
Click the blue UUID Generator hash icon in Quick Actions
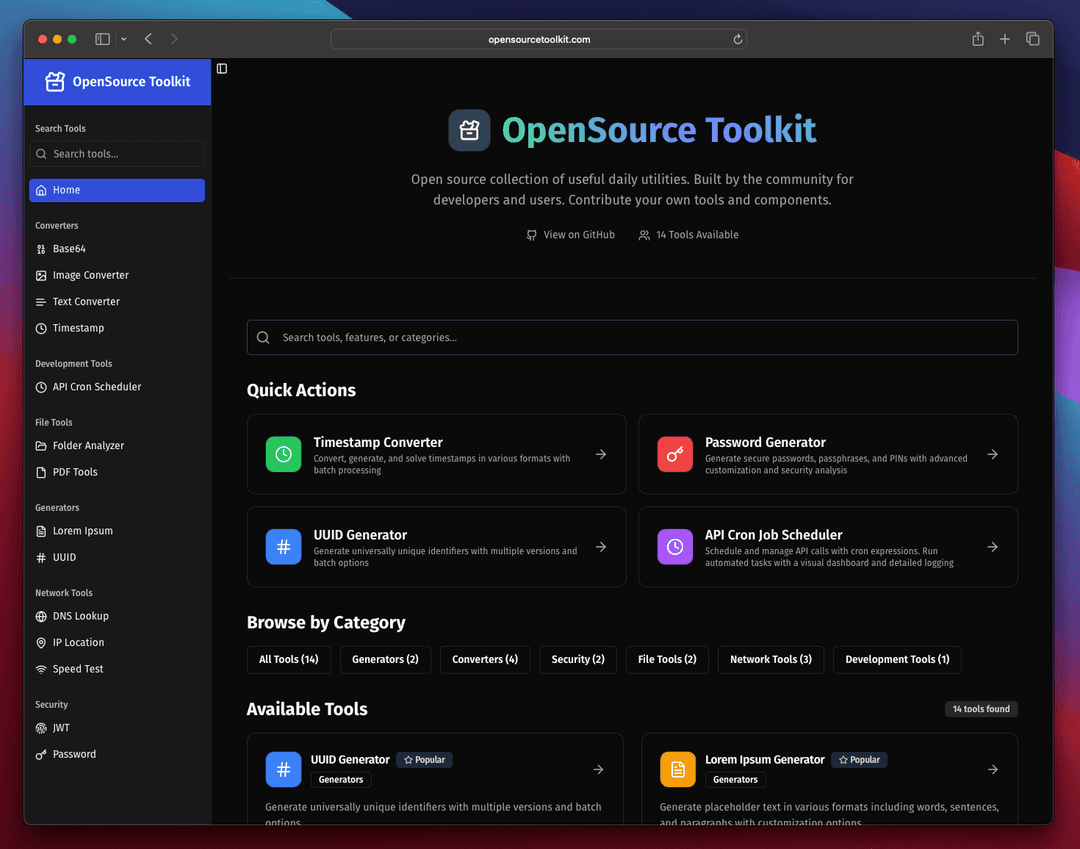click(x=284, y=547)
